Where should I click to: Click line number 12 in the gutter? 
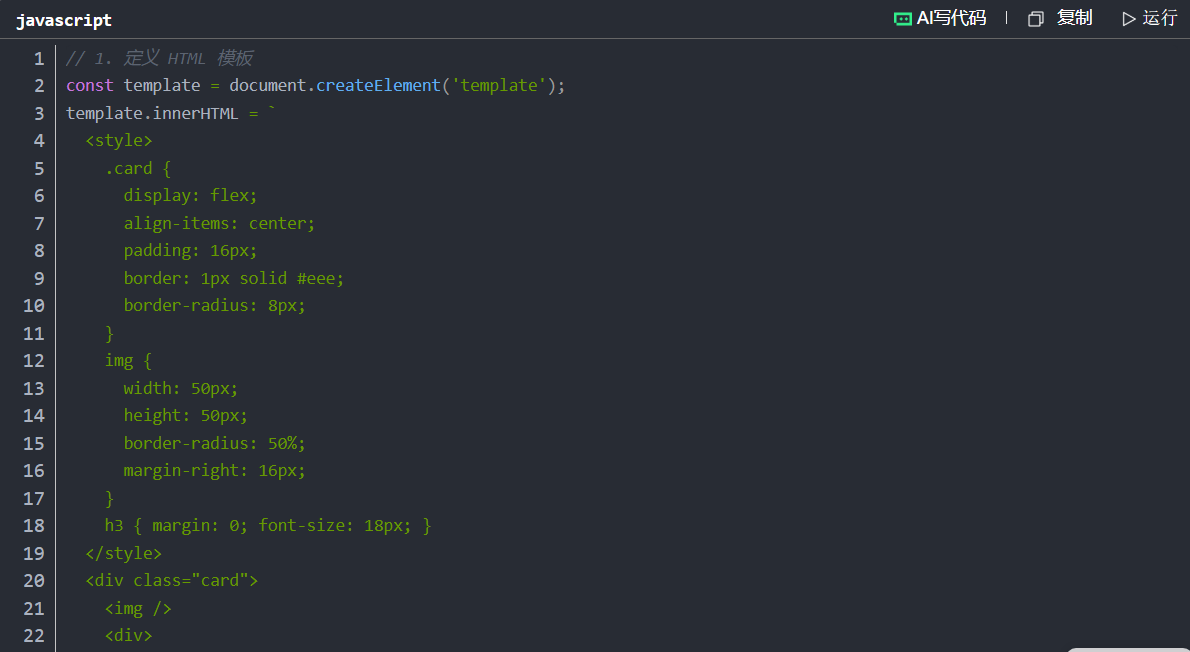[34, 360]
